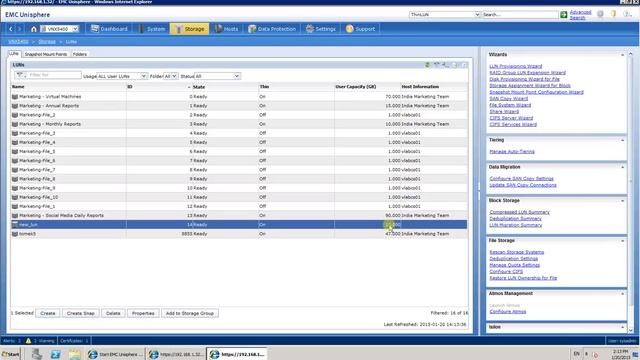The width and height of the screenshot is (640, 360).
Task: Open the LUN Migration Summary link
Action: click(516, 225)
